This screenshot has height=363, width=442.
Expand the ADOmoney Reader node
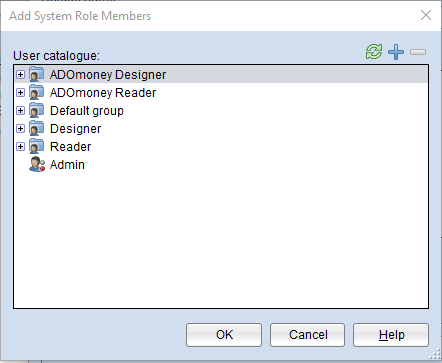(x=20, y=92)
